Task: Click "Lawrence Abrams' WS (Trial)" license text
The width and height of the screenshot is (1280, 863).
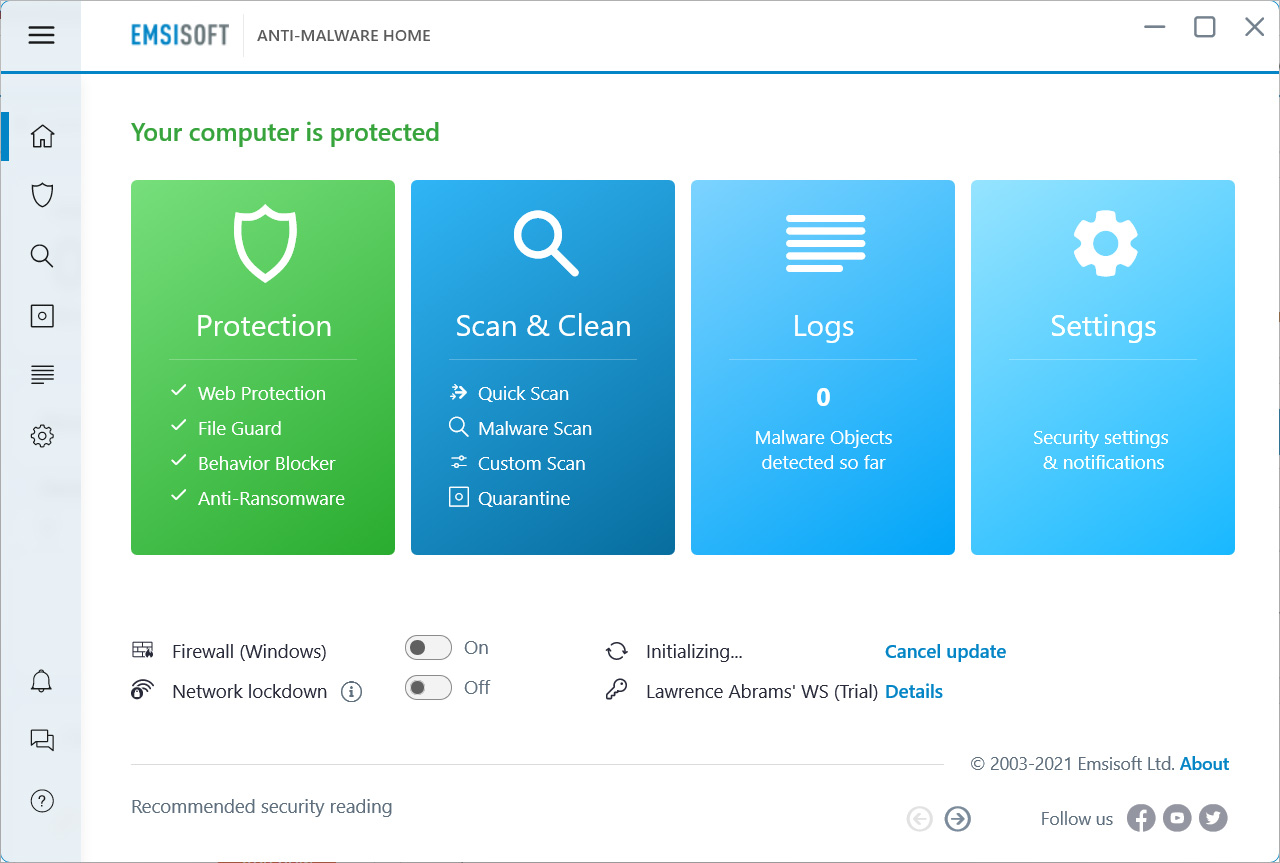Action: [762, 691]
